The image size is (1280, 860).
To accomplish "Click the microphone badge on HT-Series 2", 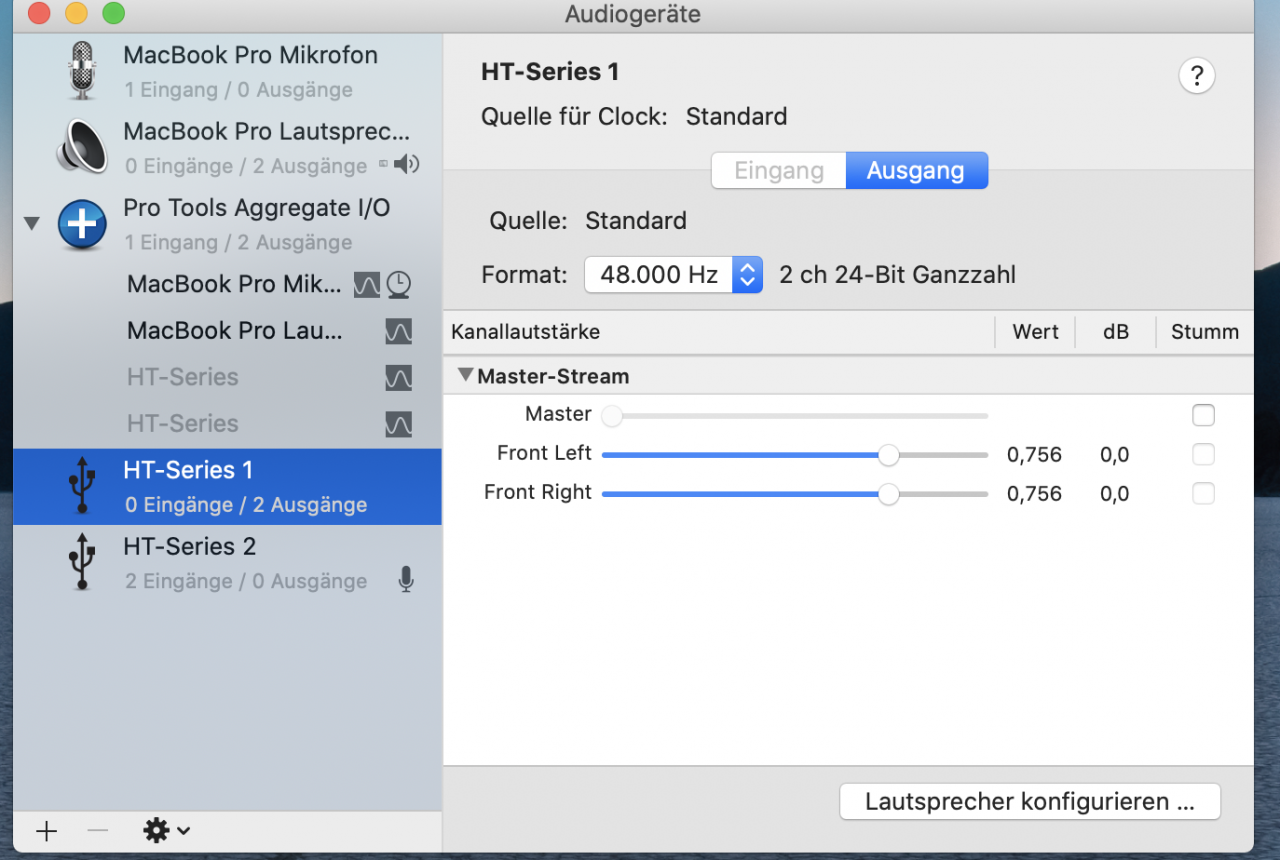I will coord(405,580).
